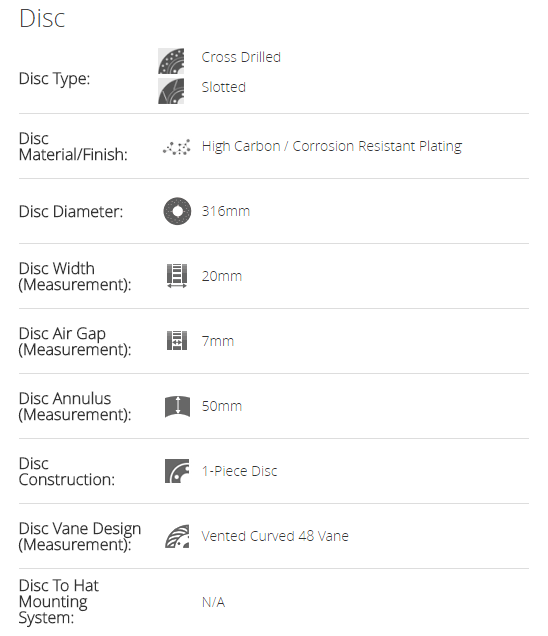Click the Slotted disc icon
This screenshot has width=548, height=636.
pos(171,91)
